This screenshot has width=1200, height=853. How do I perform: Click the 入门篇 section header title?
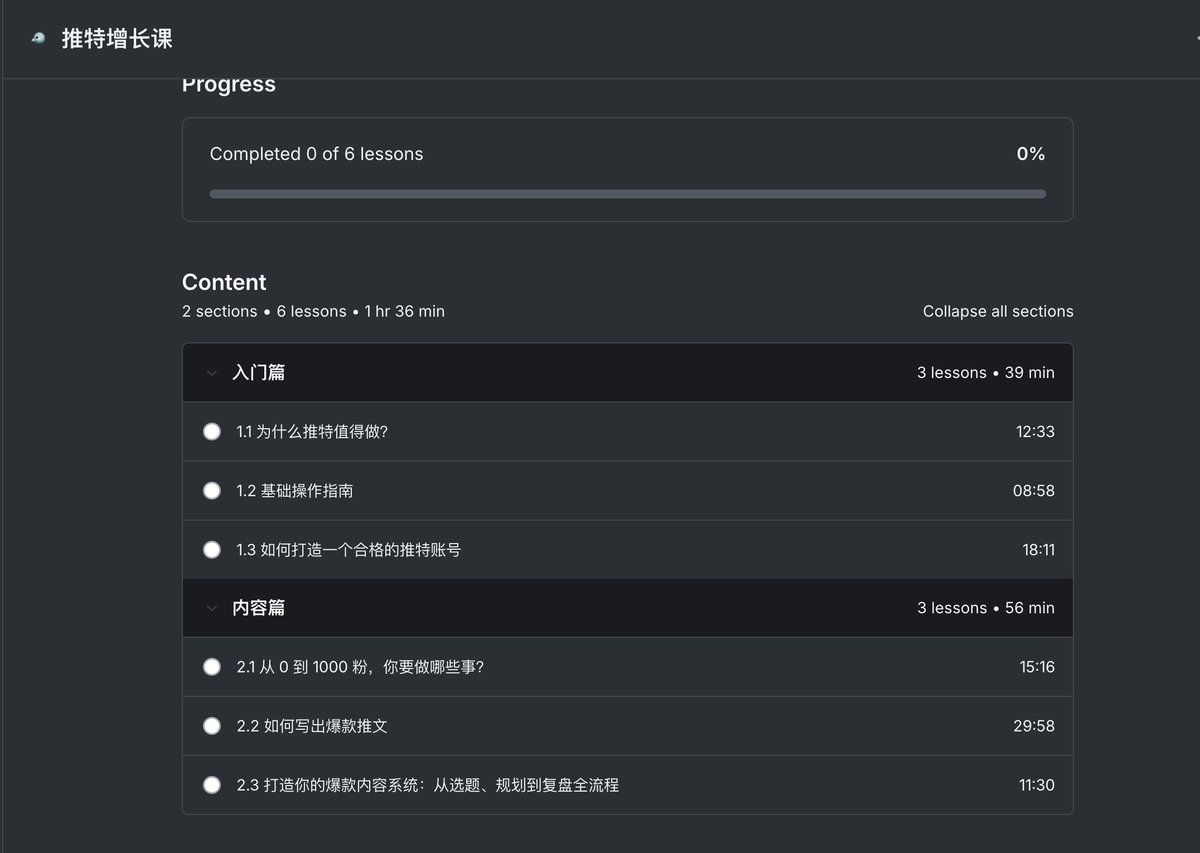(x=258, y=373)
